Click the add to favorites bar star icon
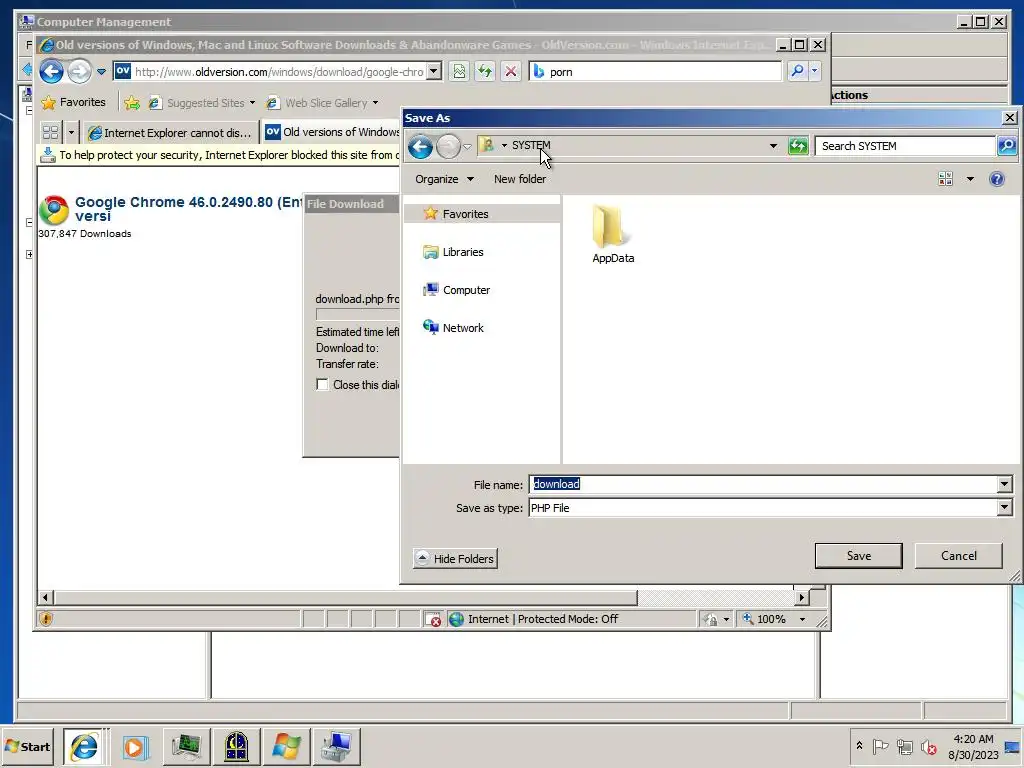Screen dimensions: 1024x768 (x=132, y=103)
